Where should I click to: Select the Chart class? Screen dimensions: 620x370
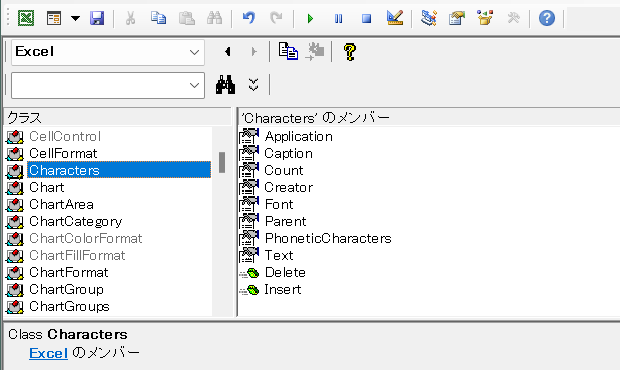point(47,187)
